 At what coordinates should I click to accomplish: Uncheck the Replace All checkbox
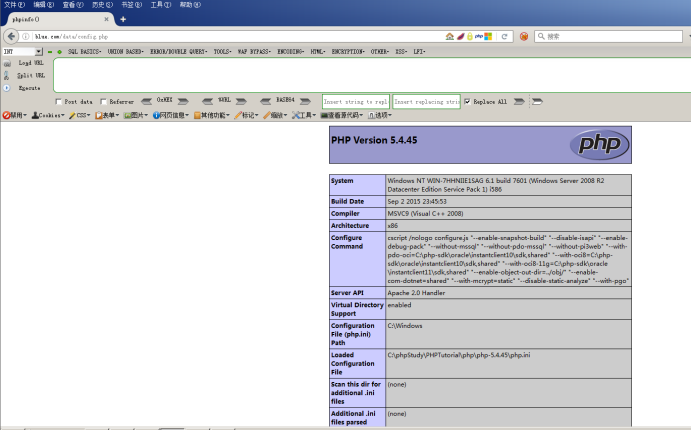[467, 102]
